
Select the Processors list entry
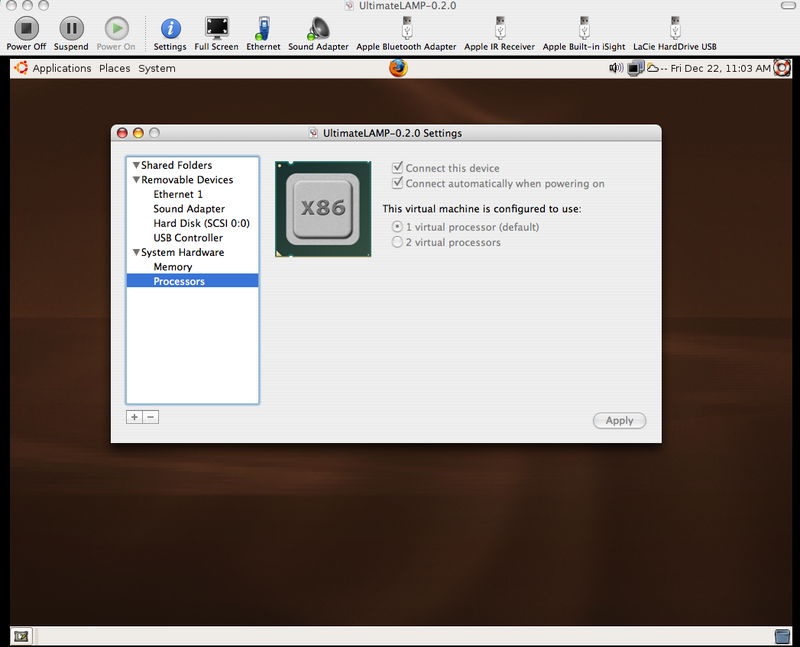coord(192,281)
